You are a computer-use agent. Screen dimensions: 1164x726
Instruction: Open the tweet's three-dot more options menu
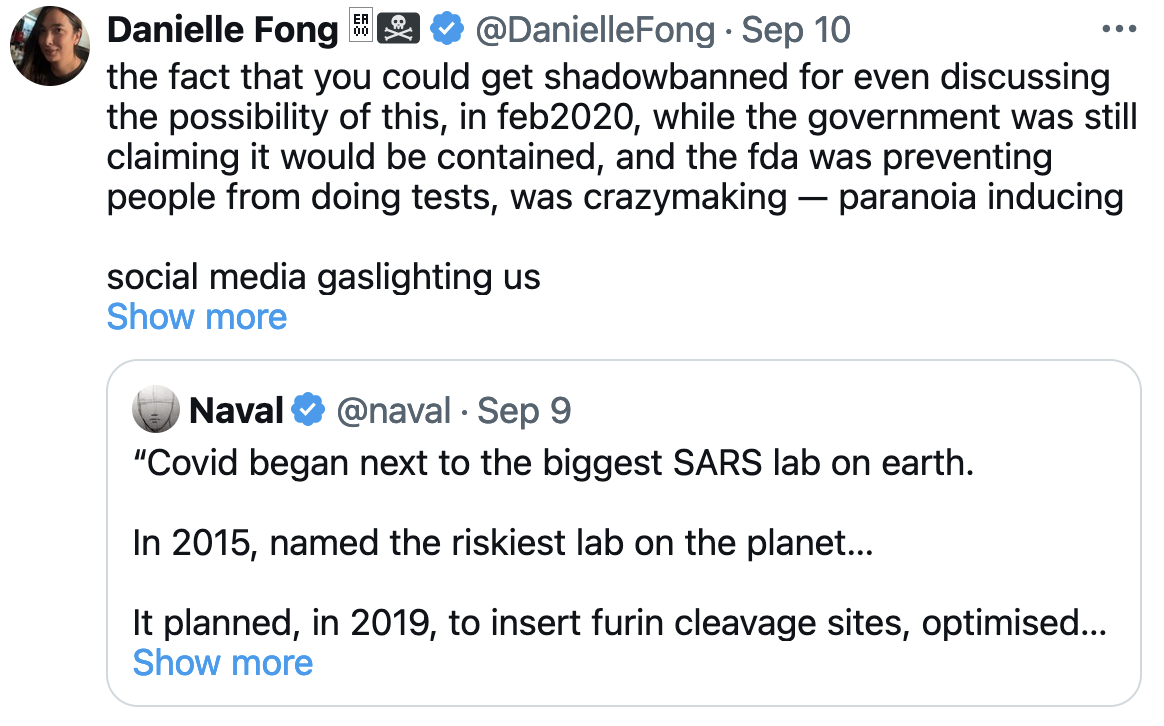(x=1119, y=29)
